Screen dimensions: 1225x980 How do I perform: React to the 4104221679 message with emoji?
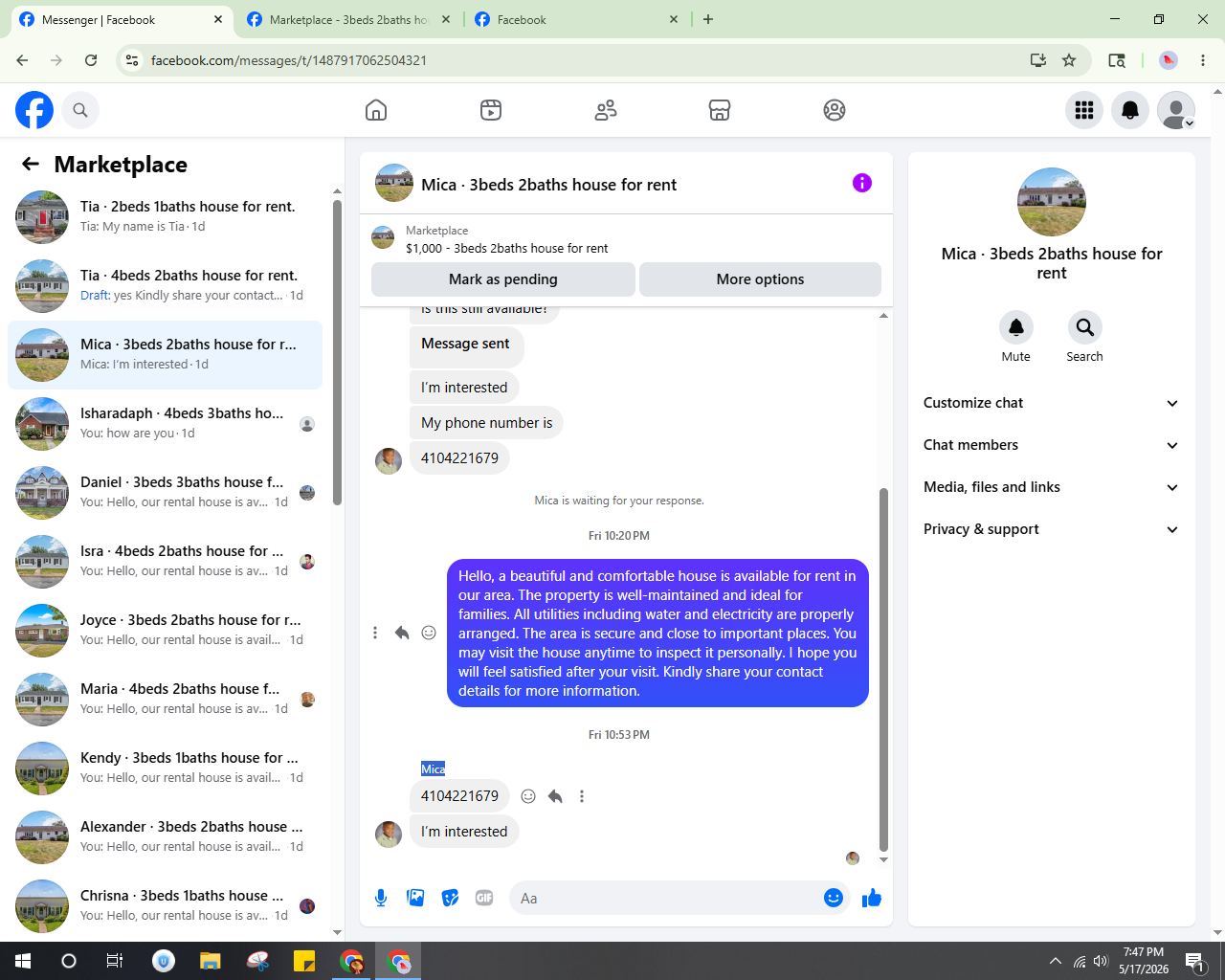pos(528,796)
